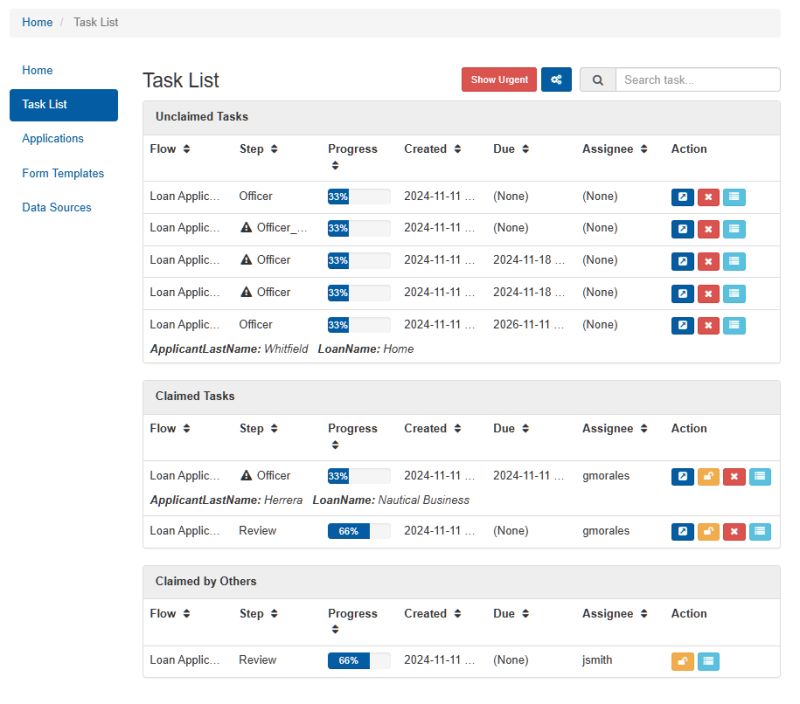Click the ApplicantLastName: Whitfield text
Viewport: 800px width, 704px height.
coord(229,349)
